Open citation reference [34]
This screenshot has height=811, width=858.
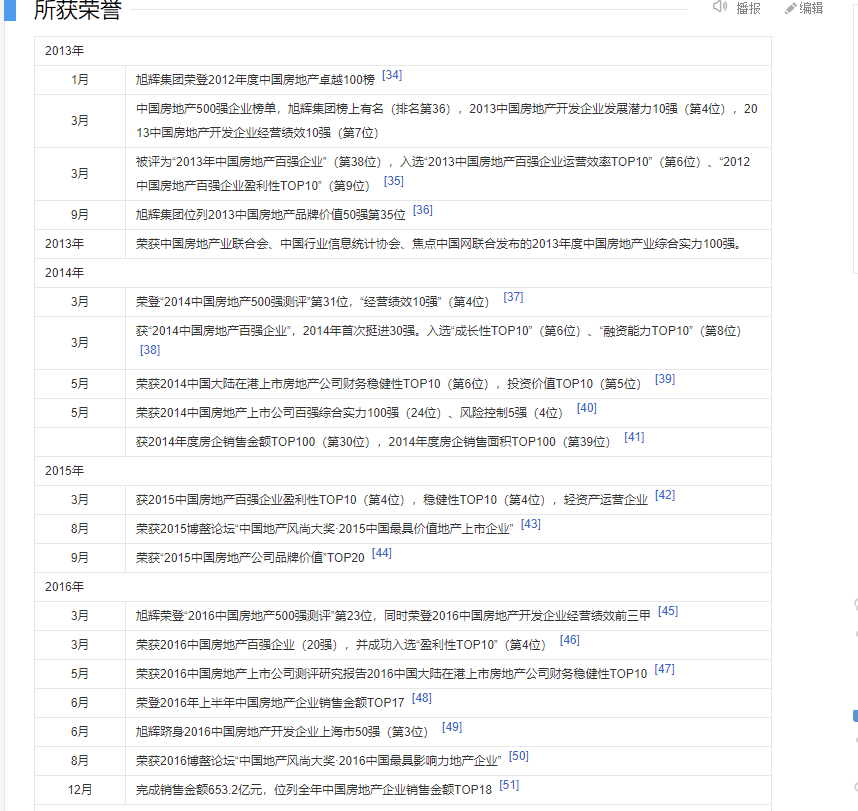pyautogui.click(x=392, y=75)
